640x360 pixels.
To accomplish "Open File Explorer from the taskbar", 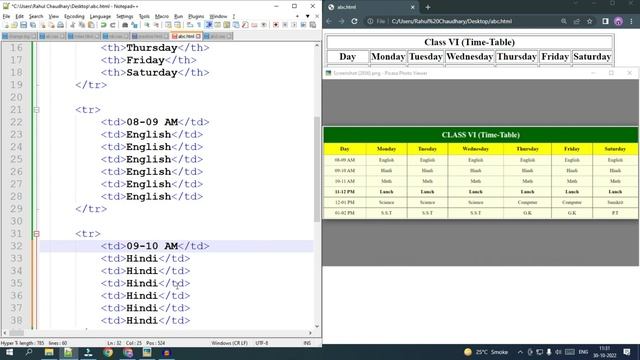I will click(x=49, y=352).
